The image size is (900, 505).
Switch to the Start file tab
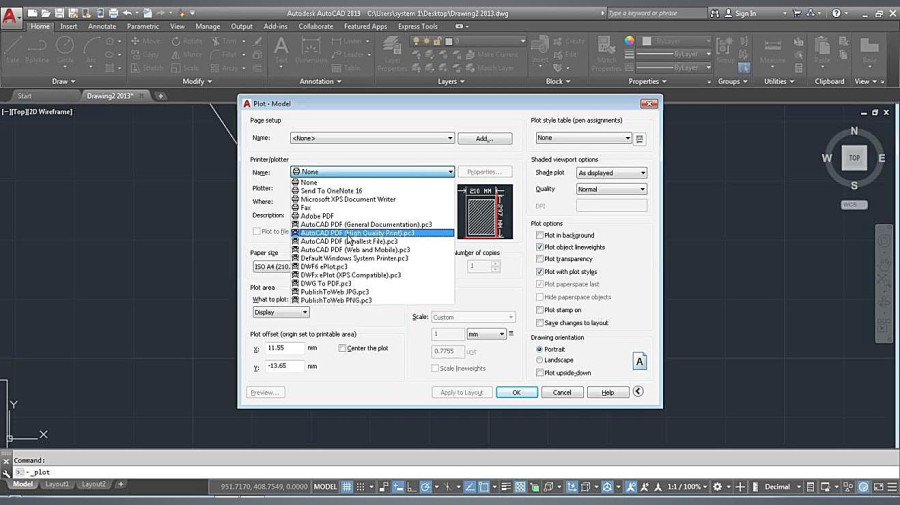point(25,96)
